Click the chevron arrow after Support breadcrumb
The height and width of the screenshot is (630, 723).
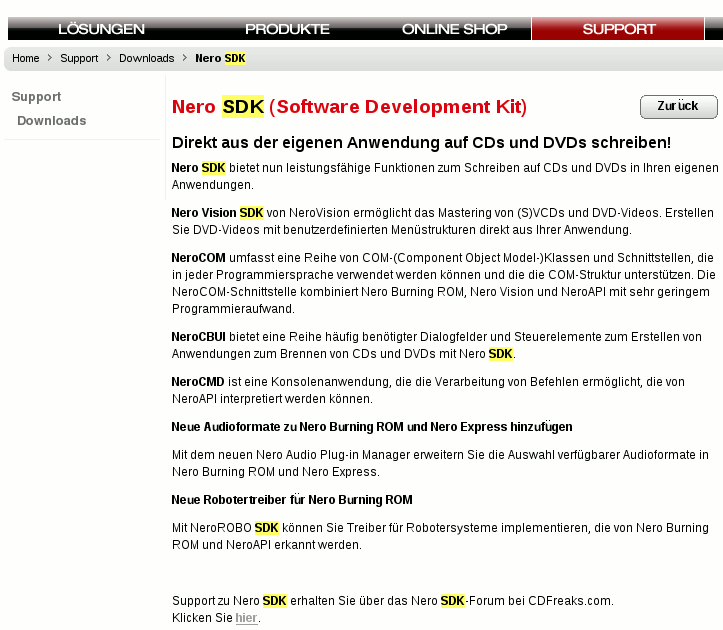coord(109,58)
